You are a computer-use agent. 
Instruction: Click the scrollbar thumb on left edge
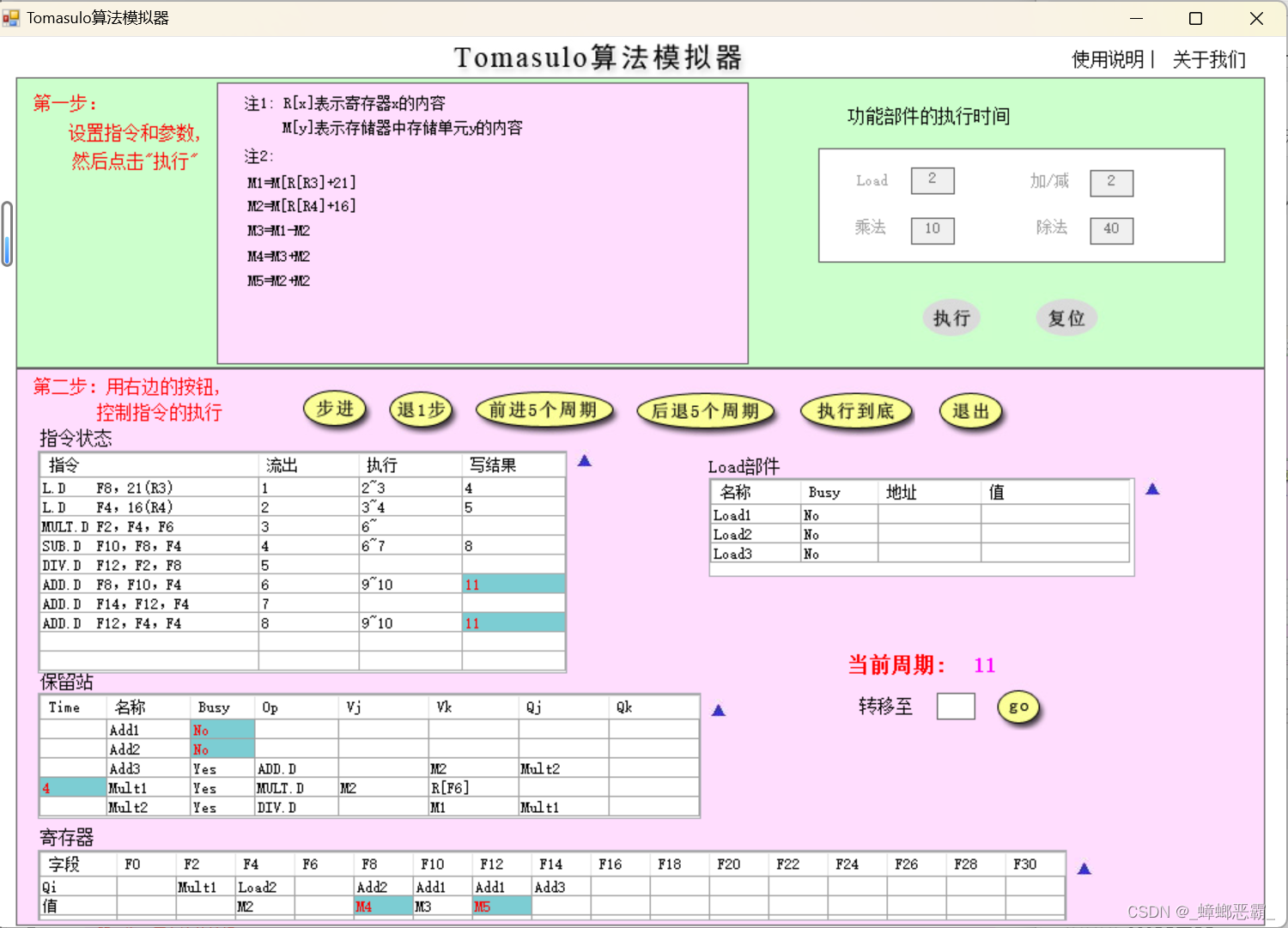pyautogui.click(x=7, y=234)
